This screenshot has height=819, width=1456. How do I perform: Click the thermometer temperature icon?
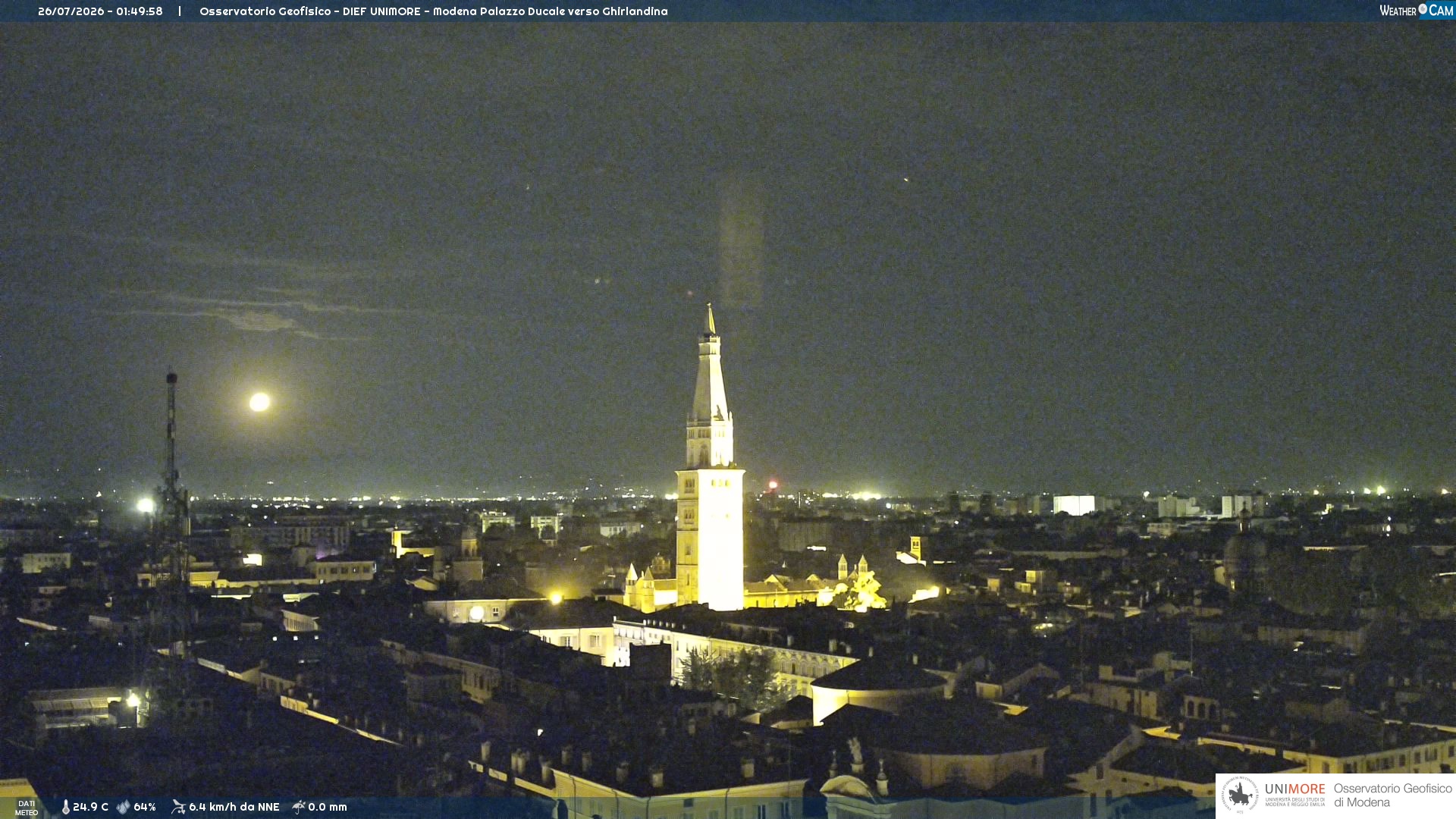click(65, 807)
